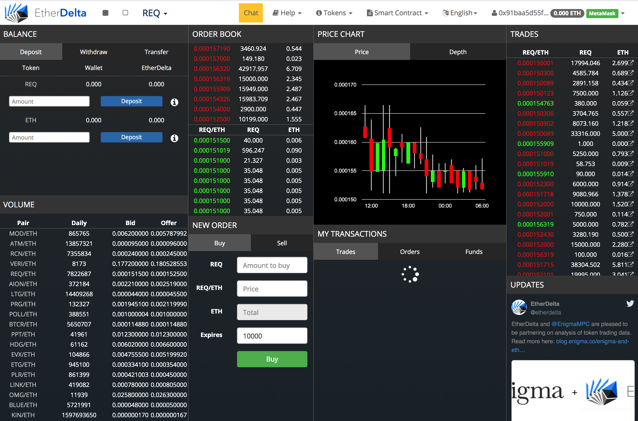The height and width of the screenshot is (421, 638).
Task: Click the green Buy submit button
Action: 272,359
